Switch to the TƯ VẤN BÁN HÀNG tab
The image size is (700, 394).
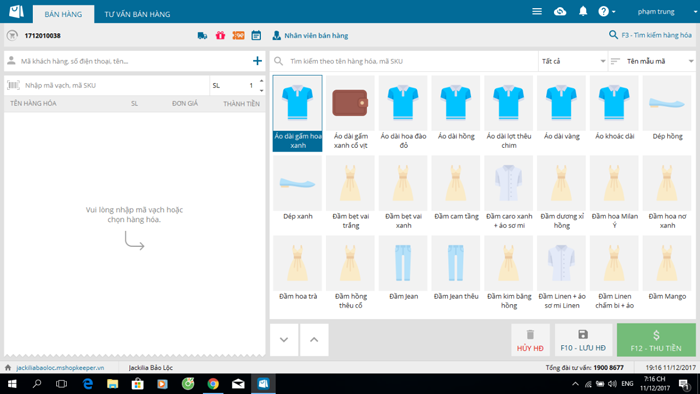pos(137,14)
